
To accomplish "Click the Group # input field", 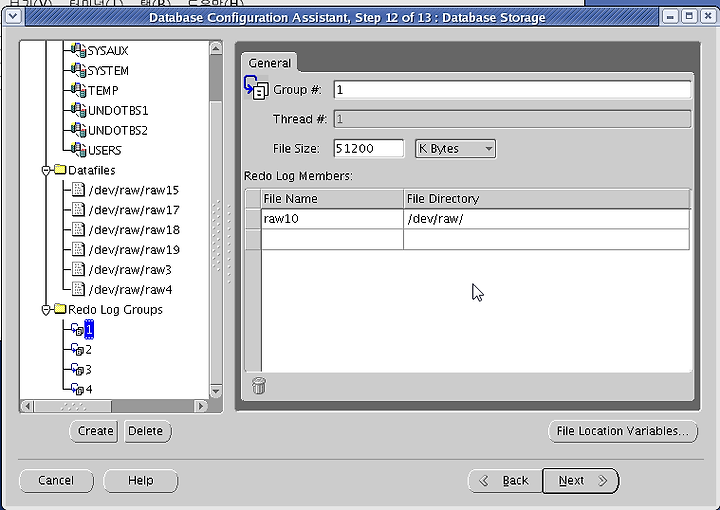I will [512, 90].
